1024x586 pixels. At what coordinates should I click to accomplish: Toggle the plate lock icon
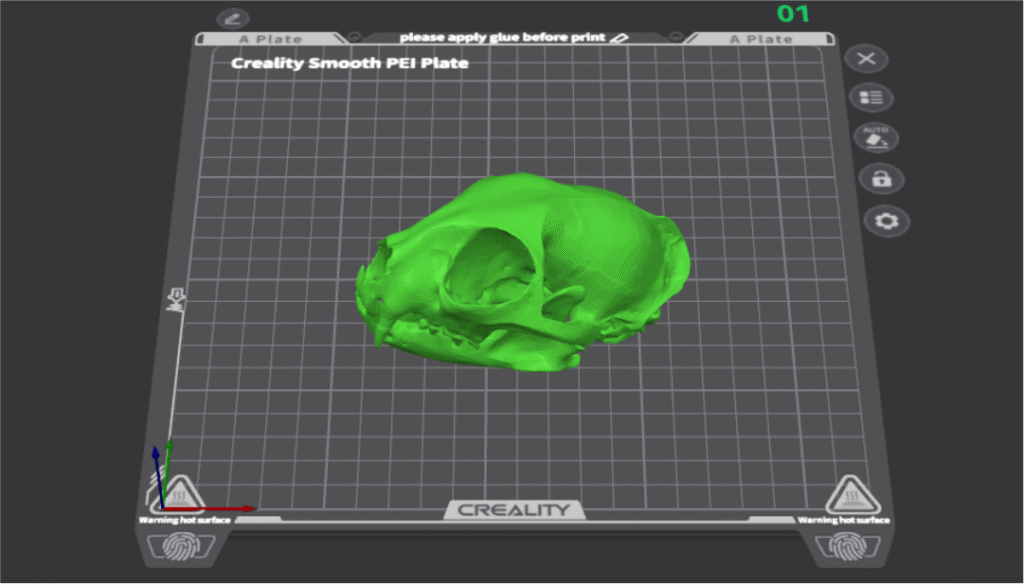[881, 180]
